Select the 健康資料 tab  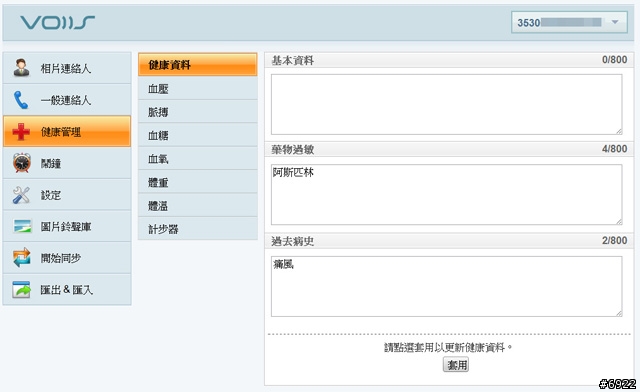click(x=198, y=65)
